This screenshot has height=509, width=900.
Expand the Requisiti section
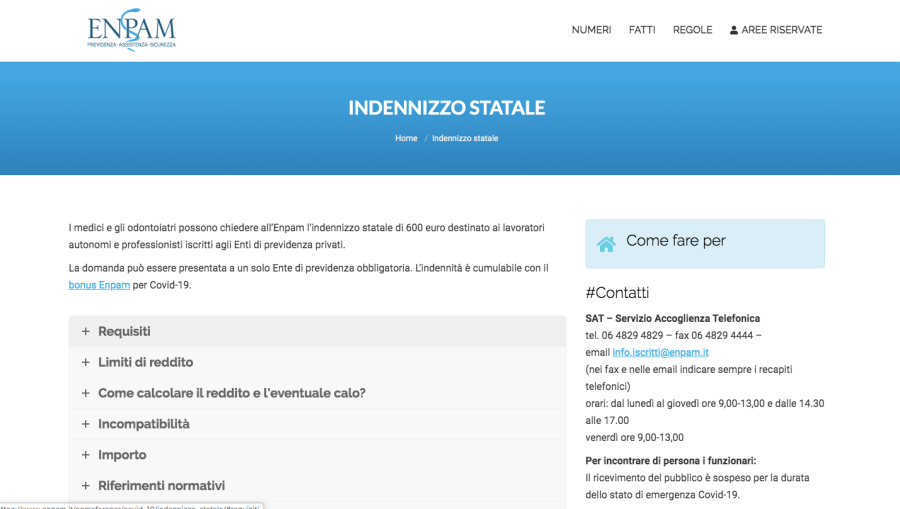124,331
